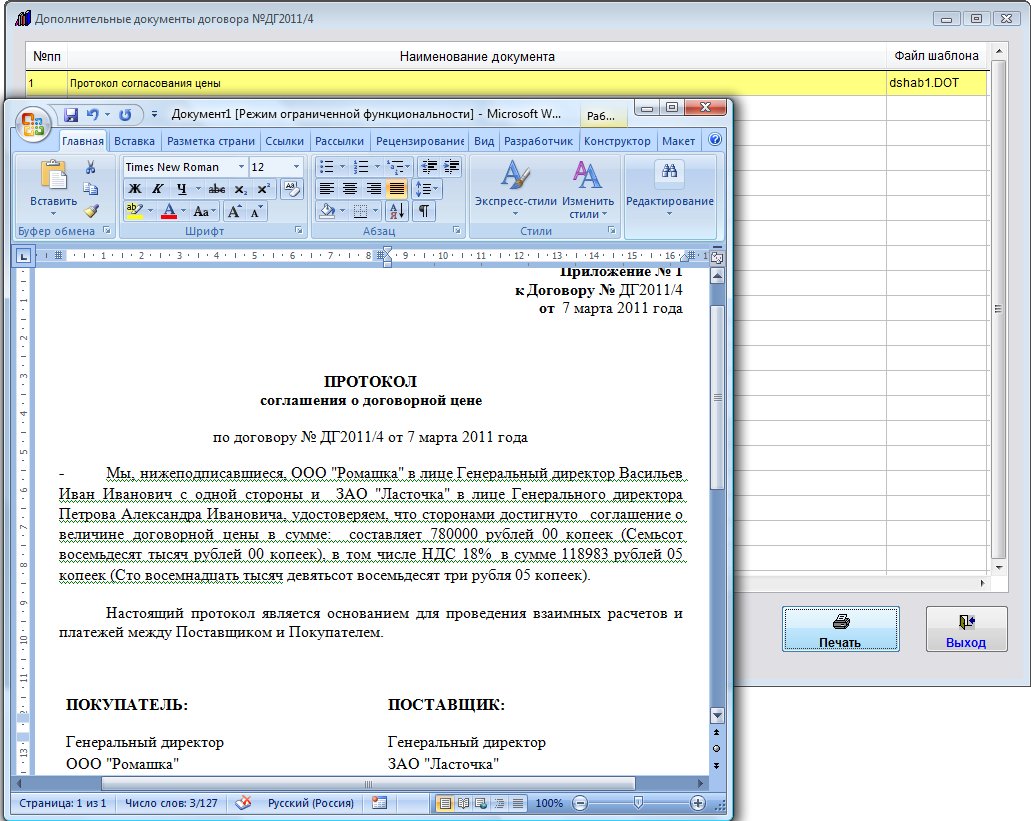Copy selection with the copy icon
This screenshot has width=1031, height=821.
91,189
